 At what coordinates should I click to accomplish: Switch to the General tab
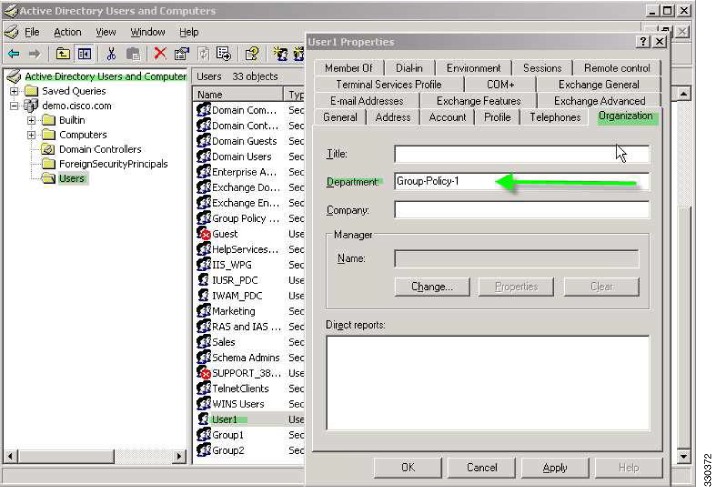[340, 117]
